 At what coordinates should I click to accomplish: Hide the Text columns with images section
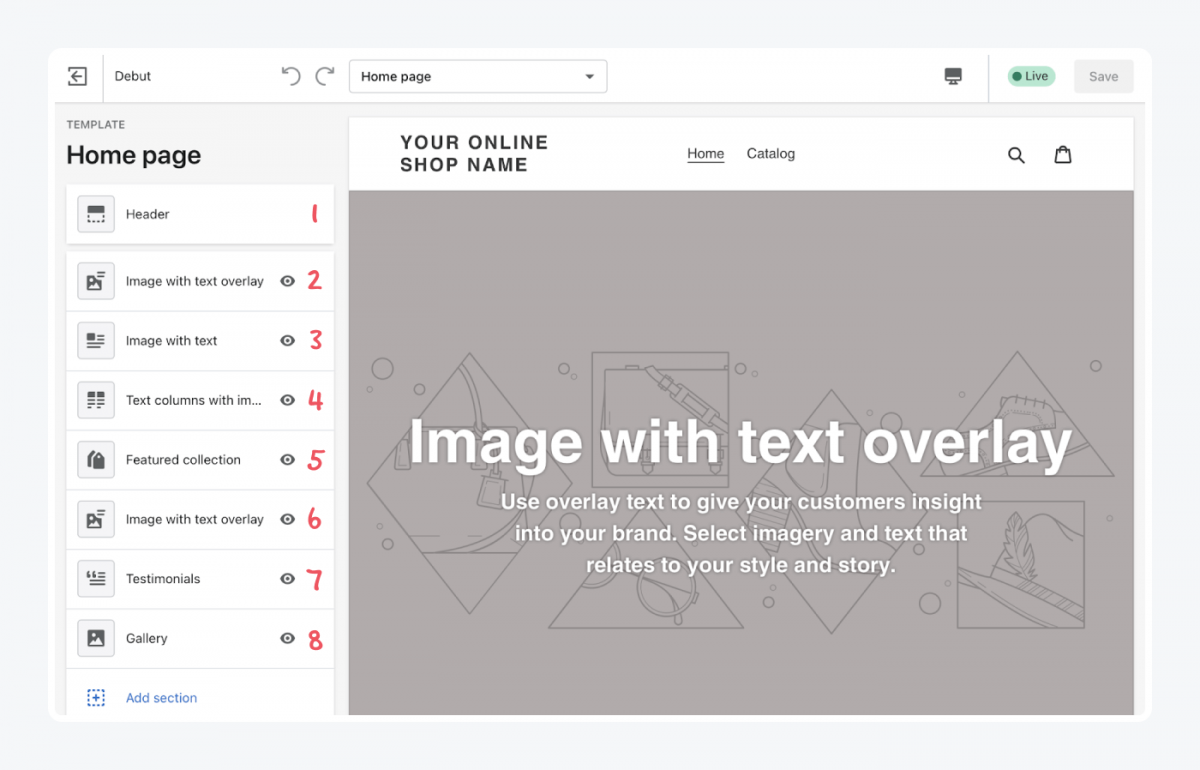click(288, 400)
